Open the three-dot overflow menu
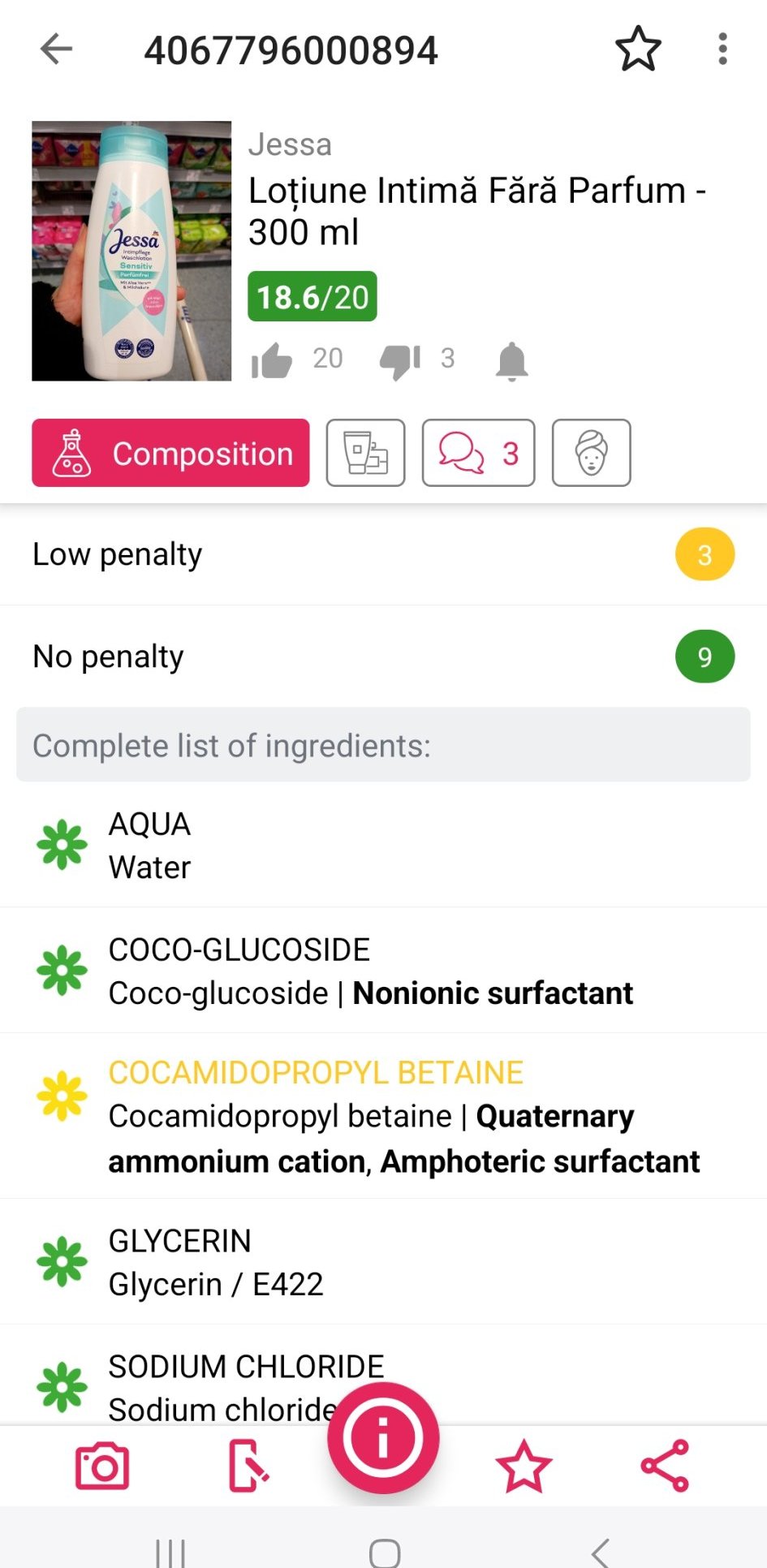Image resolution: width=767 pixels, height=1568 pixels. click(722, 50)
